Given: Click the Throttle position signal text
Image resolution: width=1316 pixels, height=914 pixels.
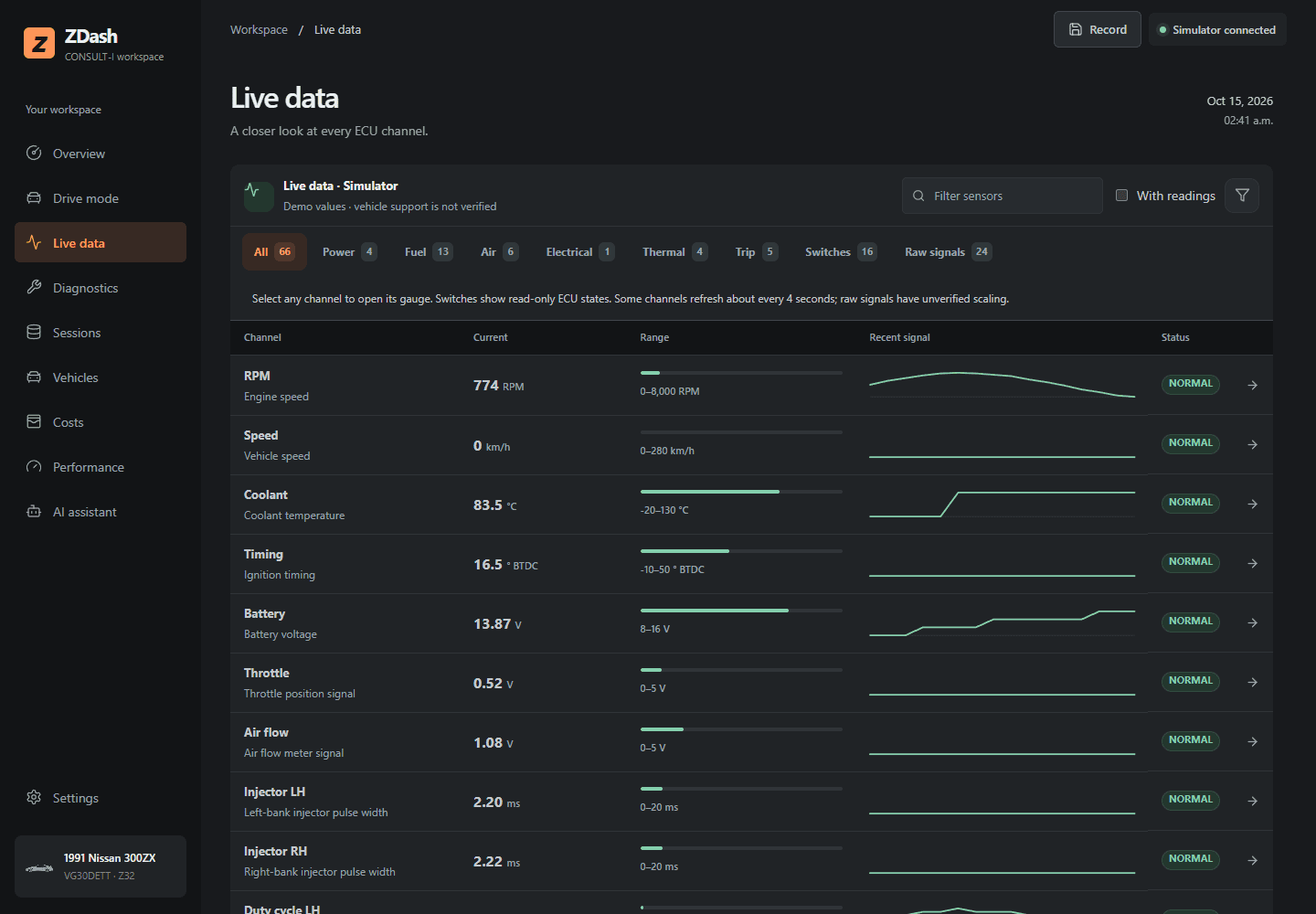Looking at the screenshot, I should point(300,694).
